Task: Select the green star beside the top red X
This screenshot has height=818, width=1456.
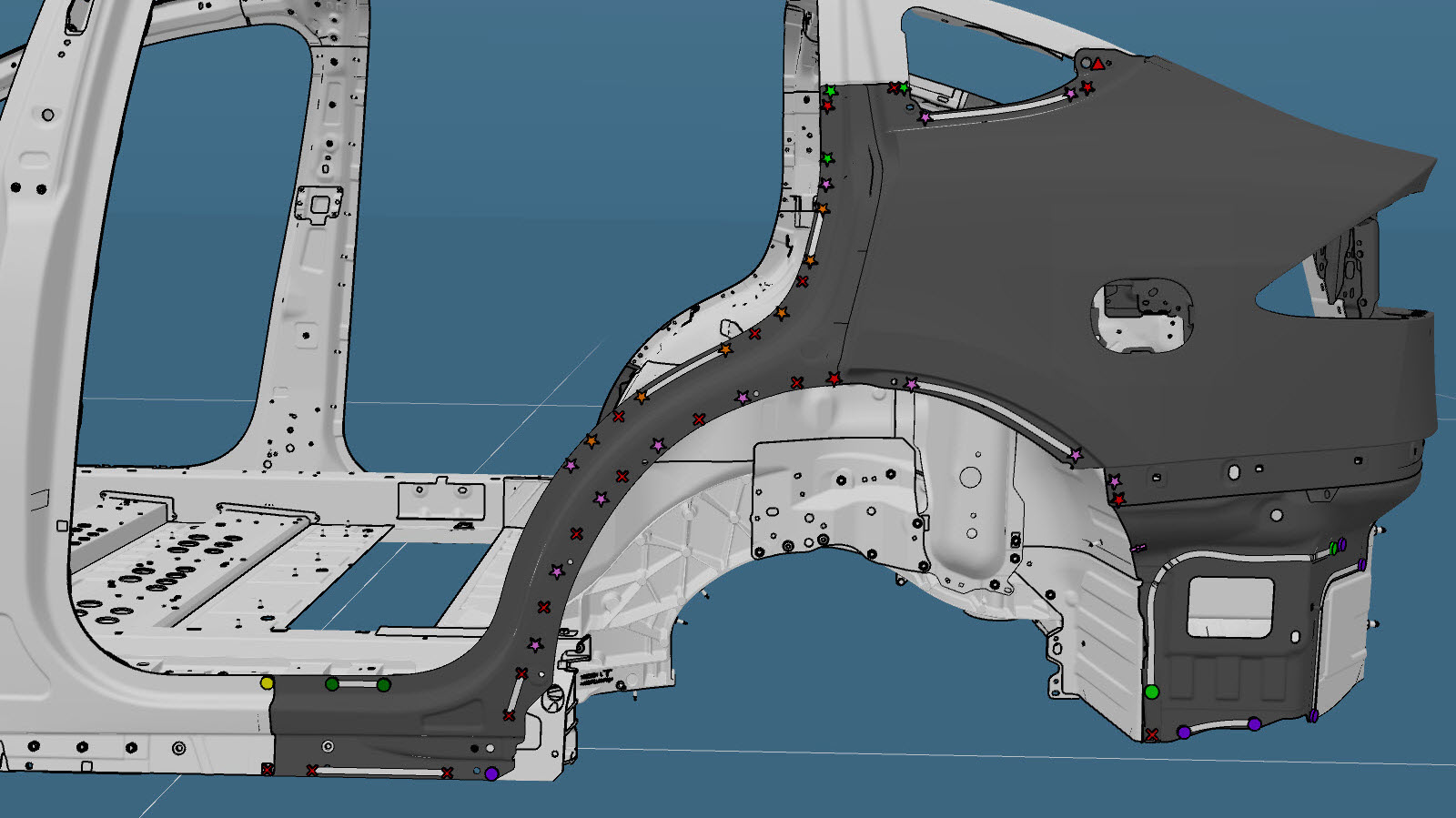Action: (x=904, y=88)
